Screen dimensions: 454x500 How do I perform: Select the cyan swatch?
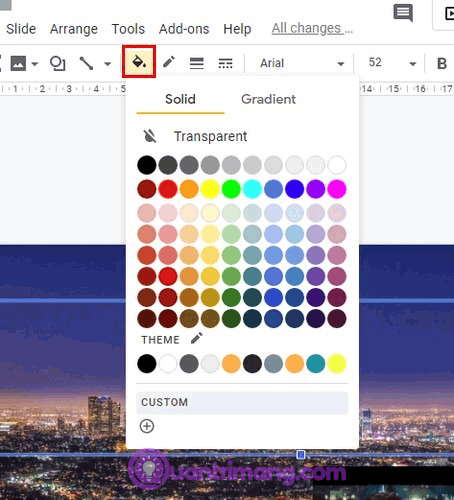click(252, 189)
